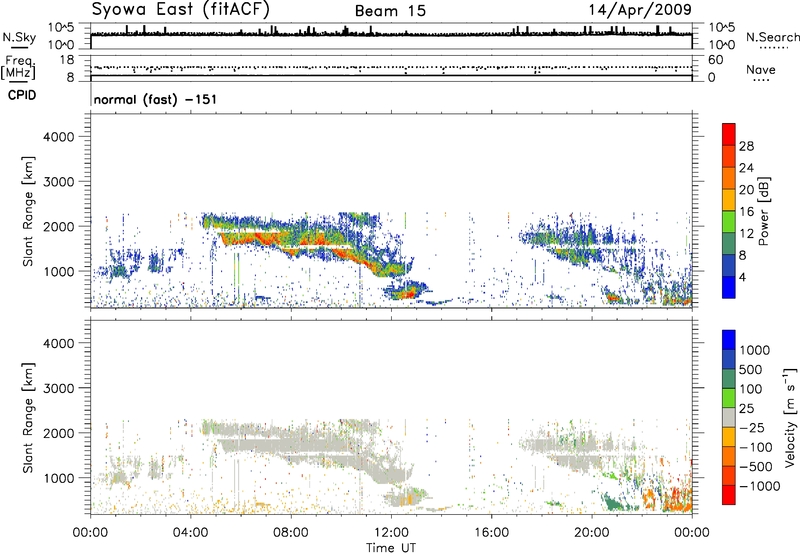The width and height of the screenshot is (800, 554).
Task: Click the '08:00' time axis tick
Action: point(291,533)
